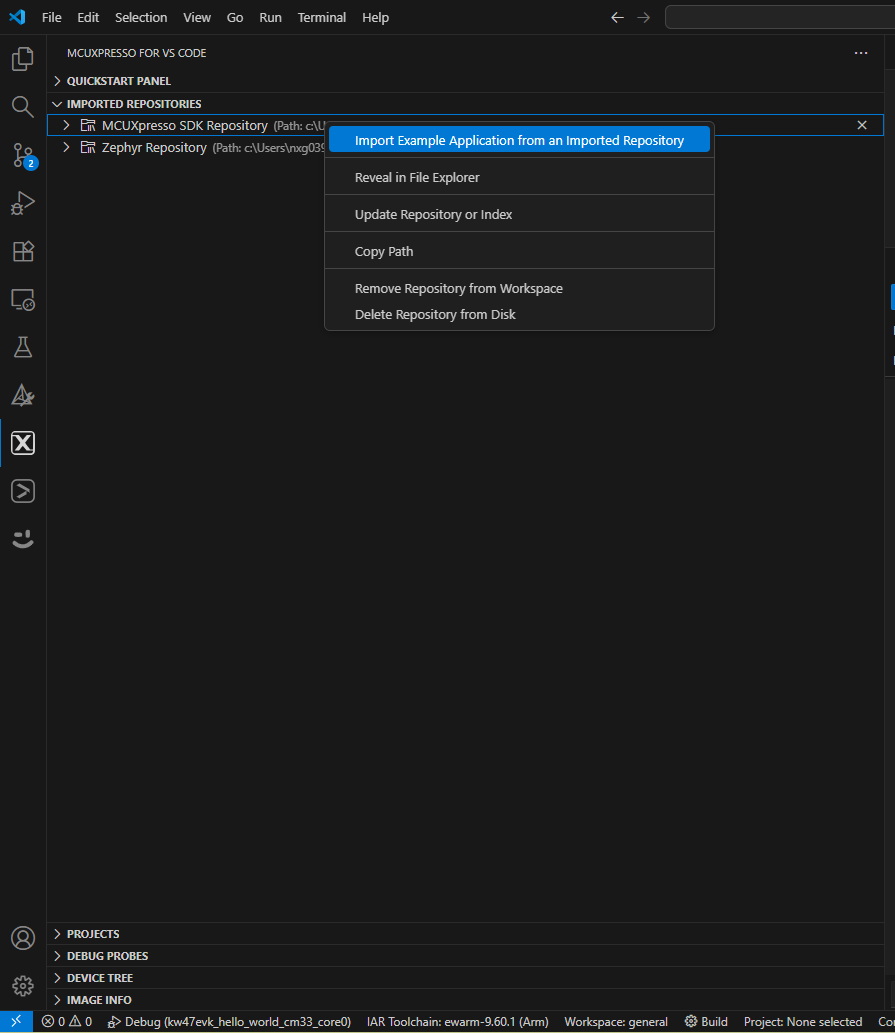Open the Accounts icon
Screen dimensions: 895x1033
(x=22, y=938)
